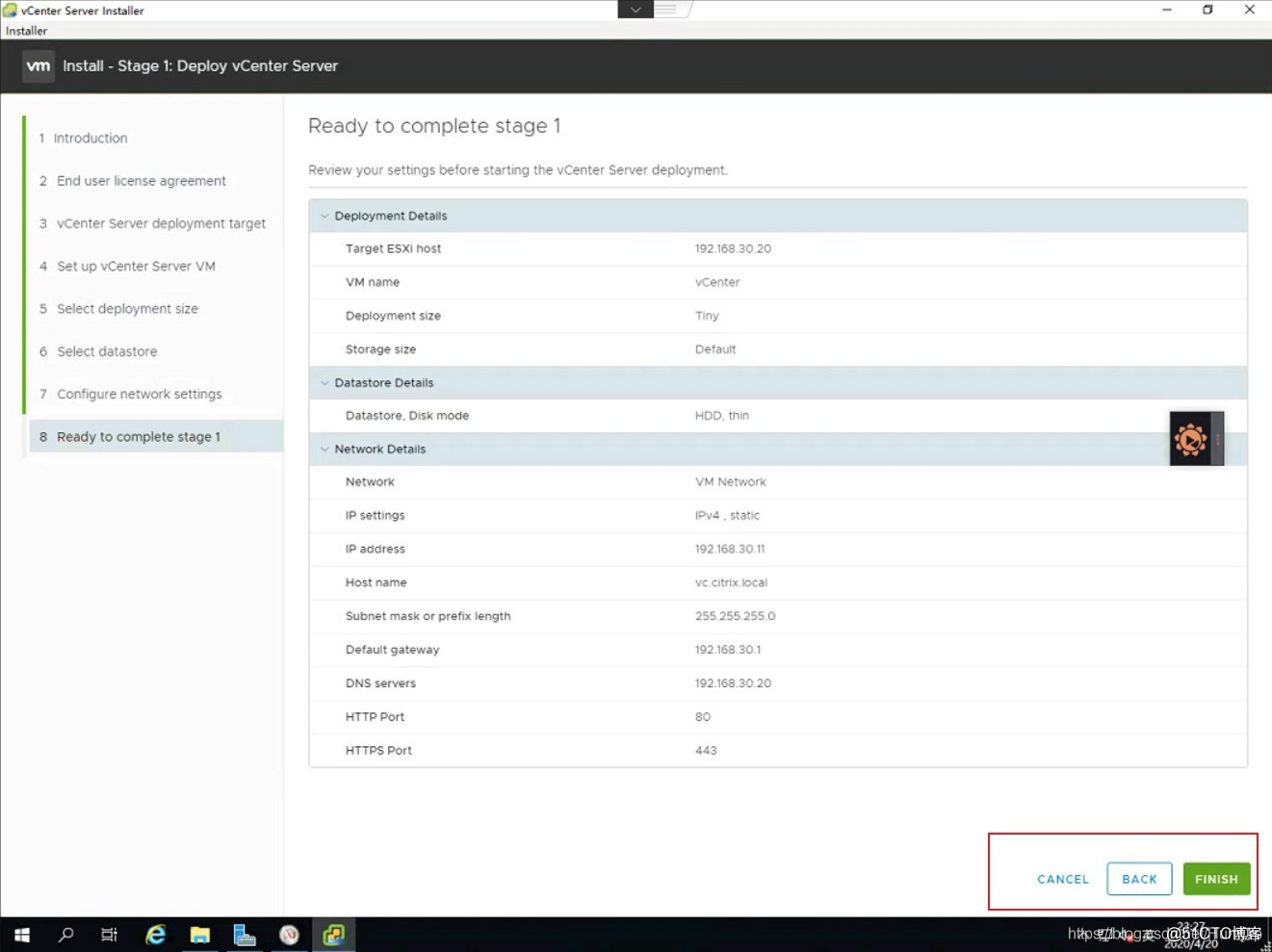
Task: Click Default gateway value 192.168.30.1
Action: [x=728, y=650]
